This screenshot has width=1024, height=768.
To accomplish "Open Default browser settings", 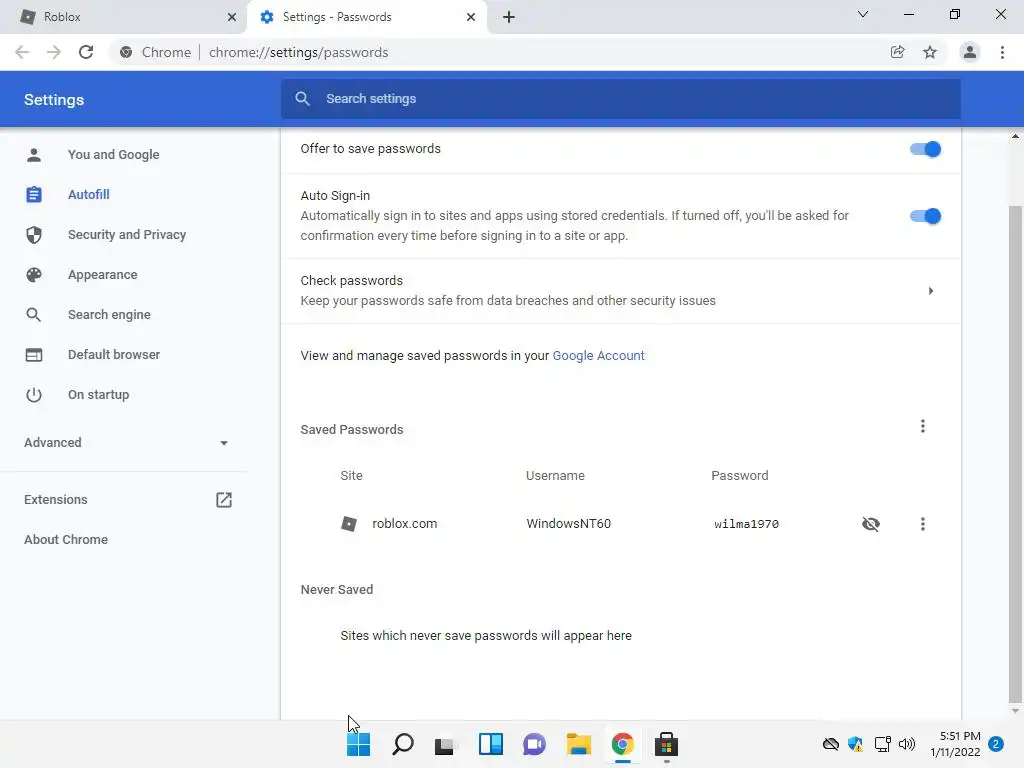I will (x=114, y=355).
